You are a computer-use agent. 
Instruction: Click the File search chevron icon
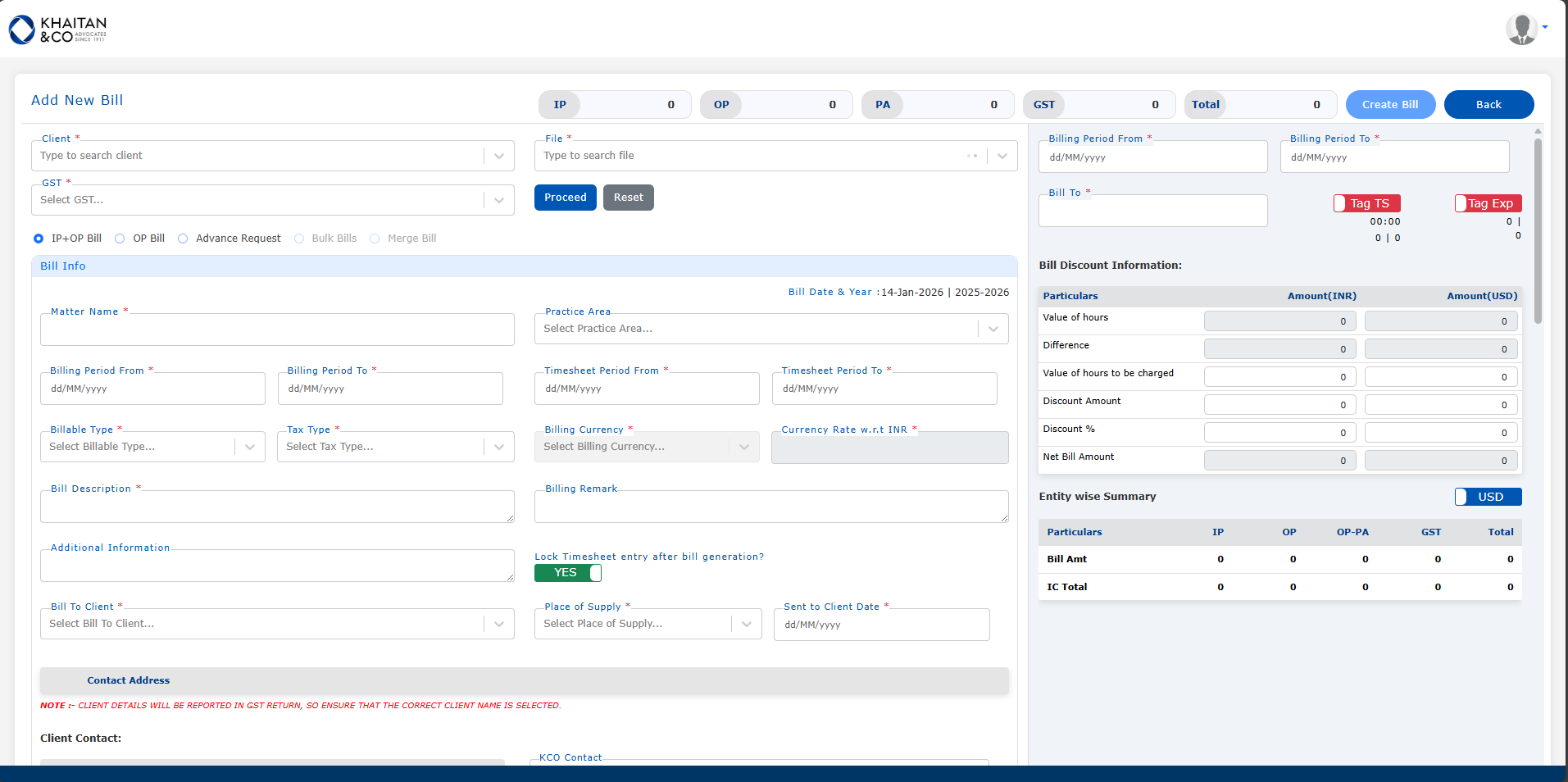coord(1002,156)
